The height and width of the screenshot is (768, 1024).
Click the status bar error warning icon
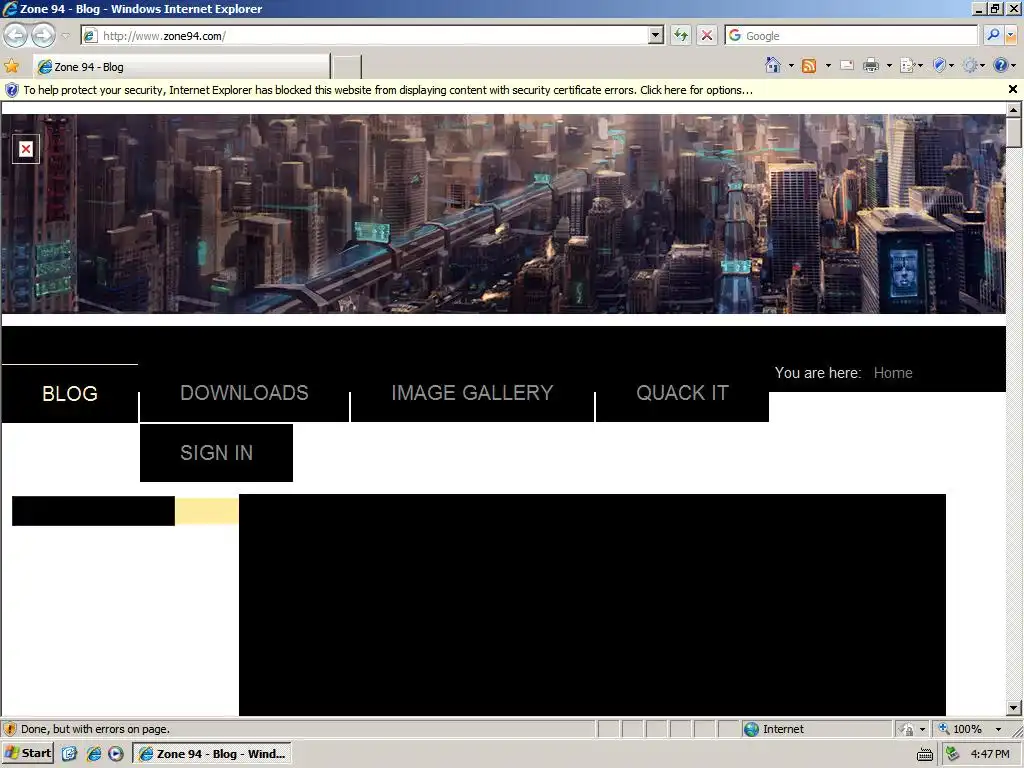click(x=10, y=729)
